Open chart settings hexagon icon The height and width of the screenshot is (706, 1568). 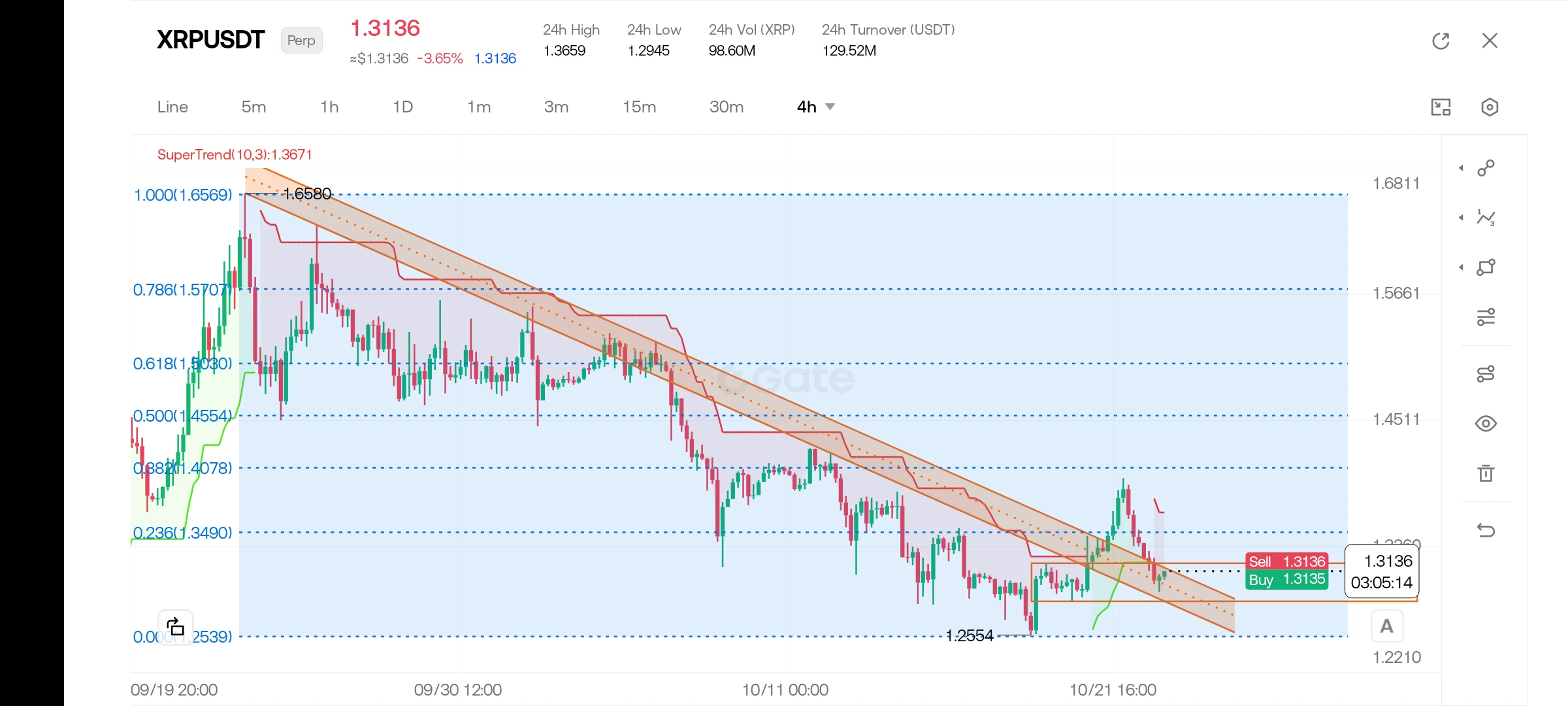(x=1490, y=107)
